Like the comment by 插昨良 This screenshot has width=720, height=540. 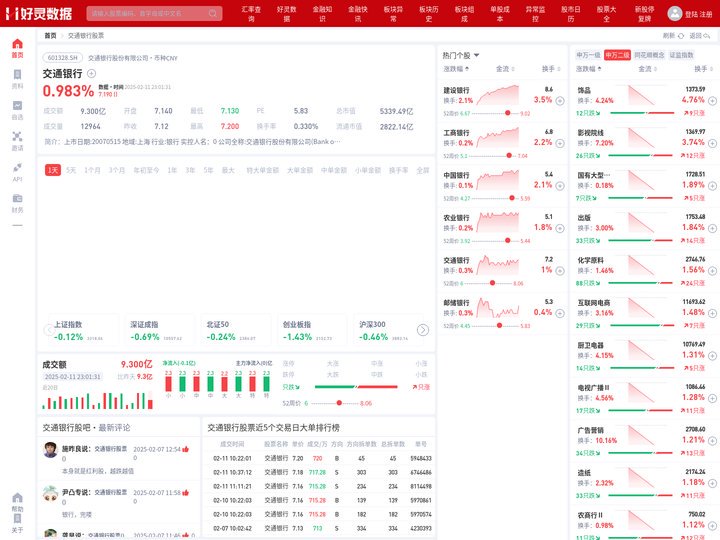186,449
